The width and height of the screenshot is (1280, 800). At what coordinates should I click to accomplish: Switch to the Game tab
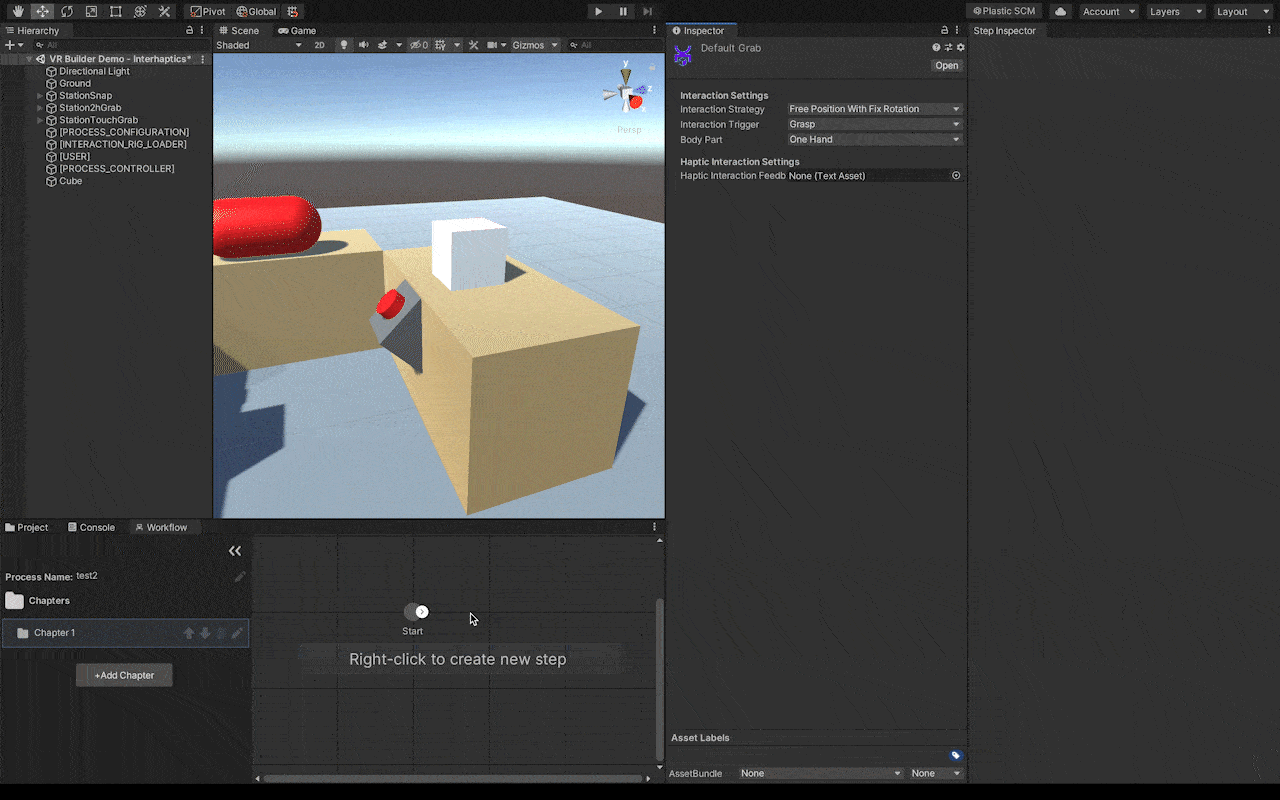tap(297, 30)
